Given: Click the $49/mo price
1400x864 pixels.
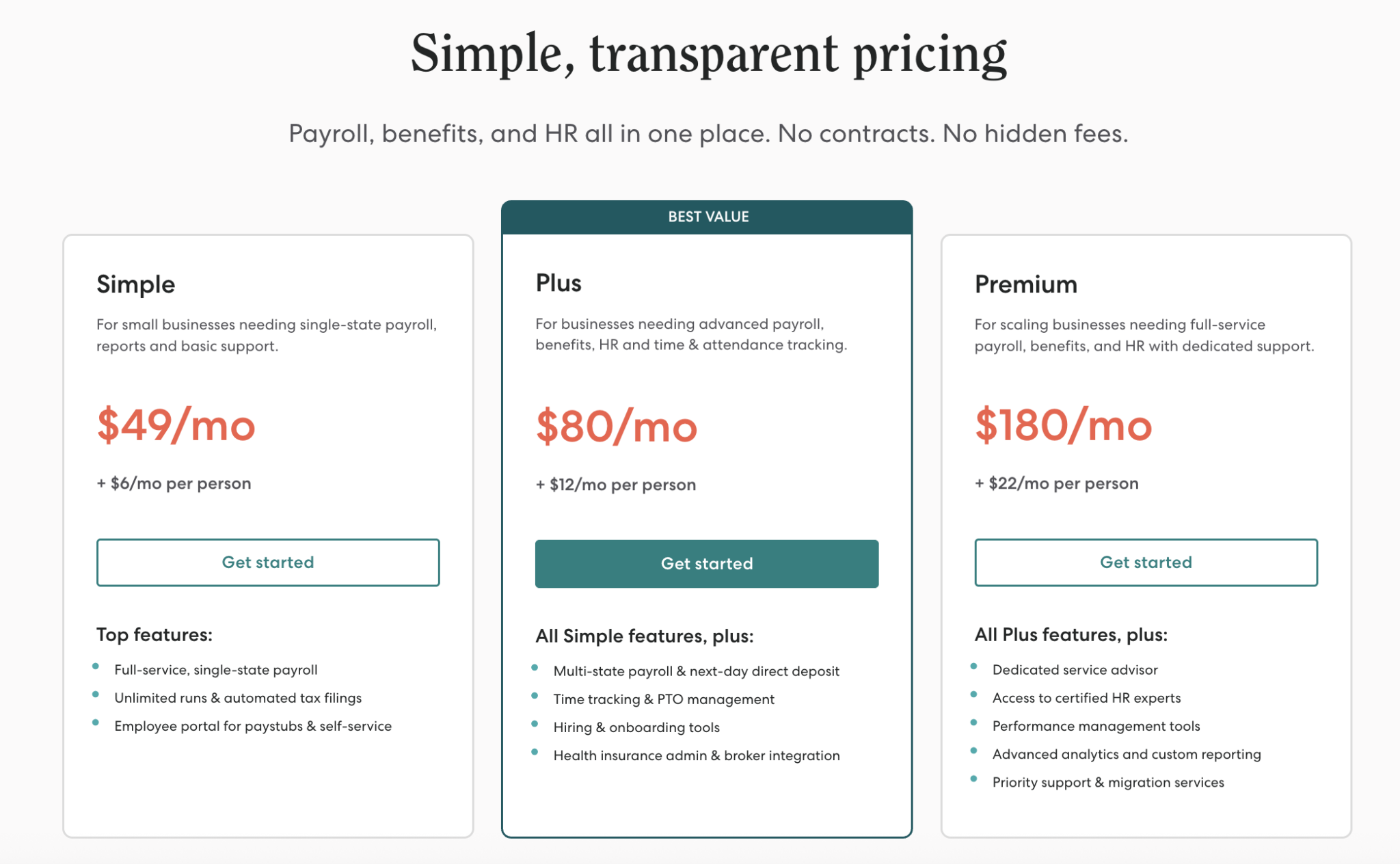Looking at the screenshot, I should pyautogui.click(x=176, y=426).
